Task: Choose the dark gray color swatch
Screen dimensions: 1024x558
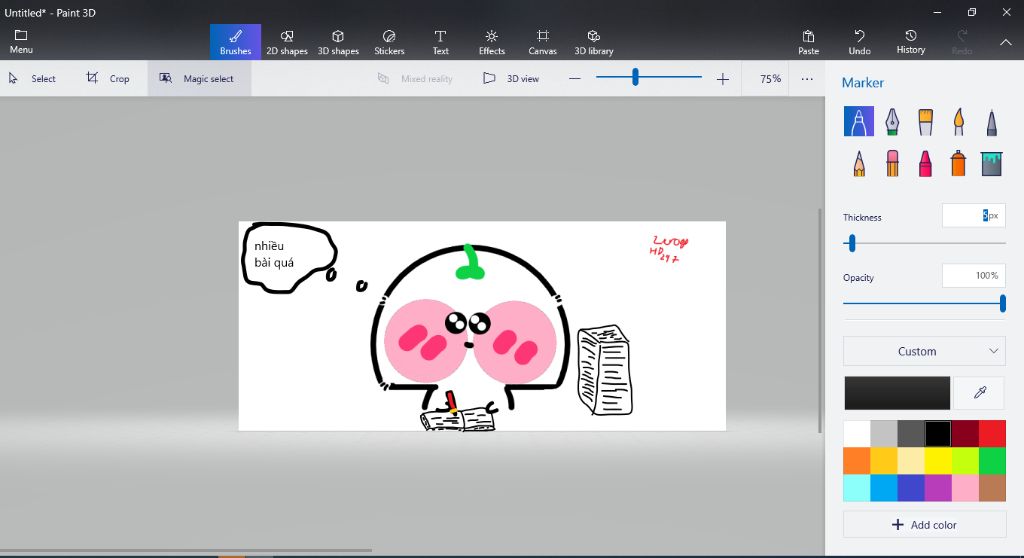Action: coord(910,433)
